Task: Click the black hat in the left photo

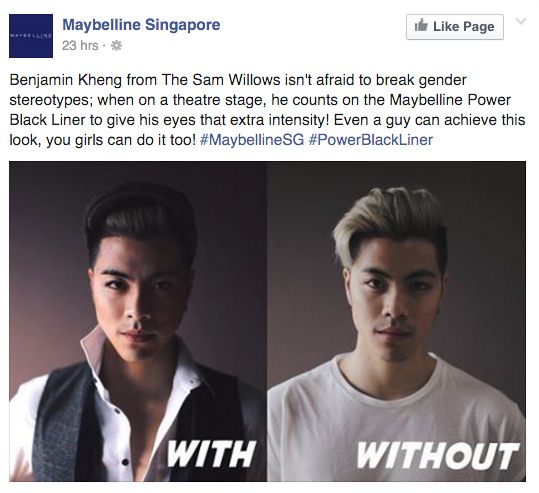Action: 138,212
